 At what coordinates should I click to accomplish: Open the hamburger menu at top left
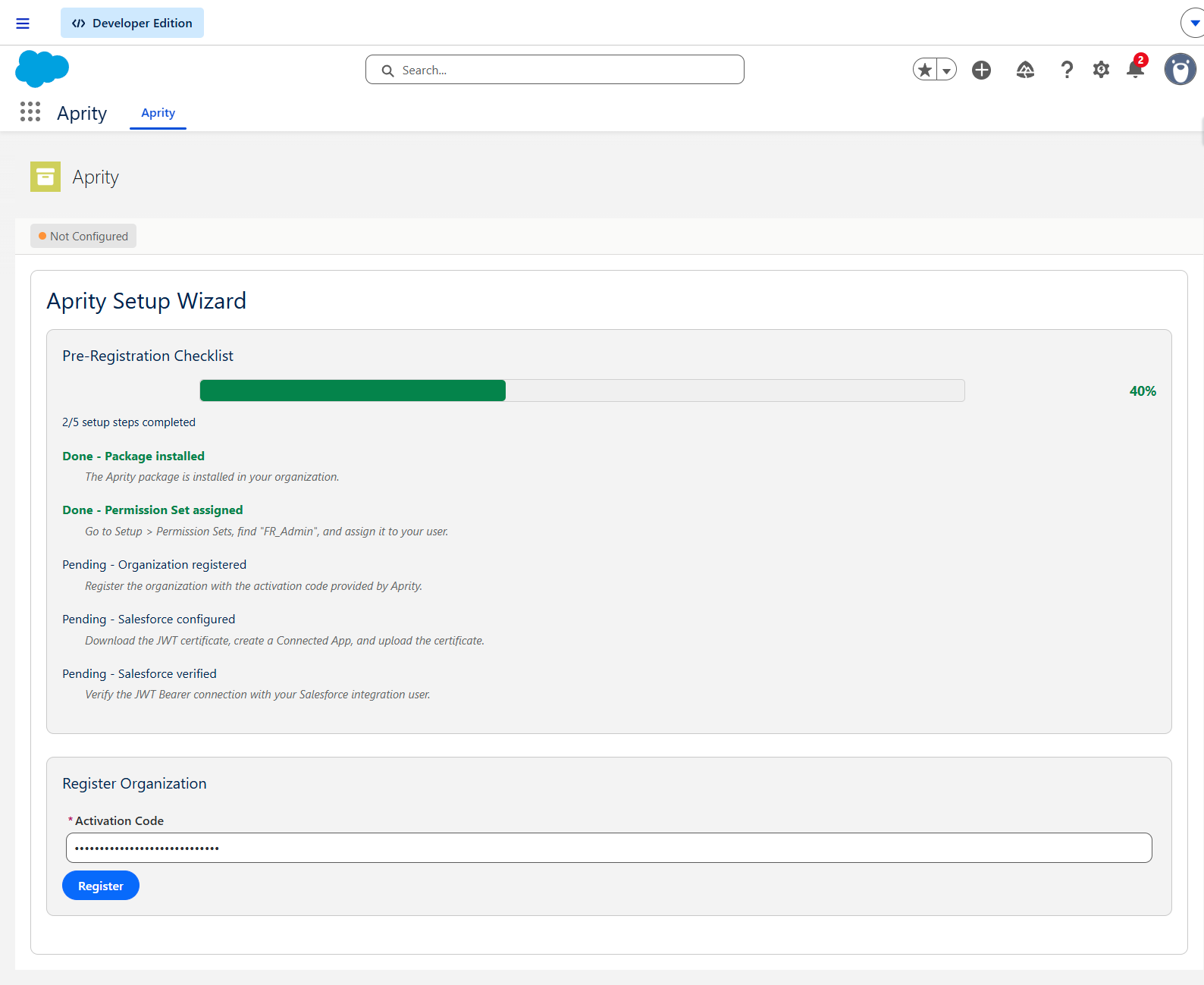click(x=23, y=24)
